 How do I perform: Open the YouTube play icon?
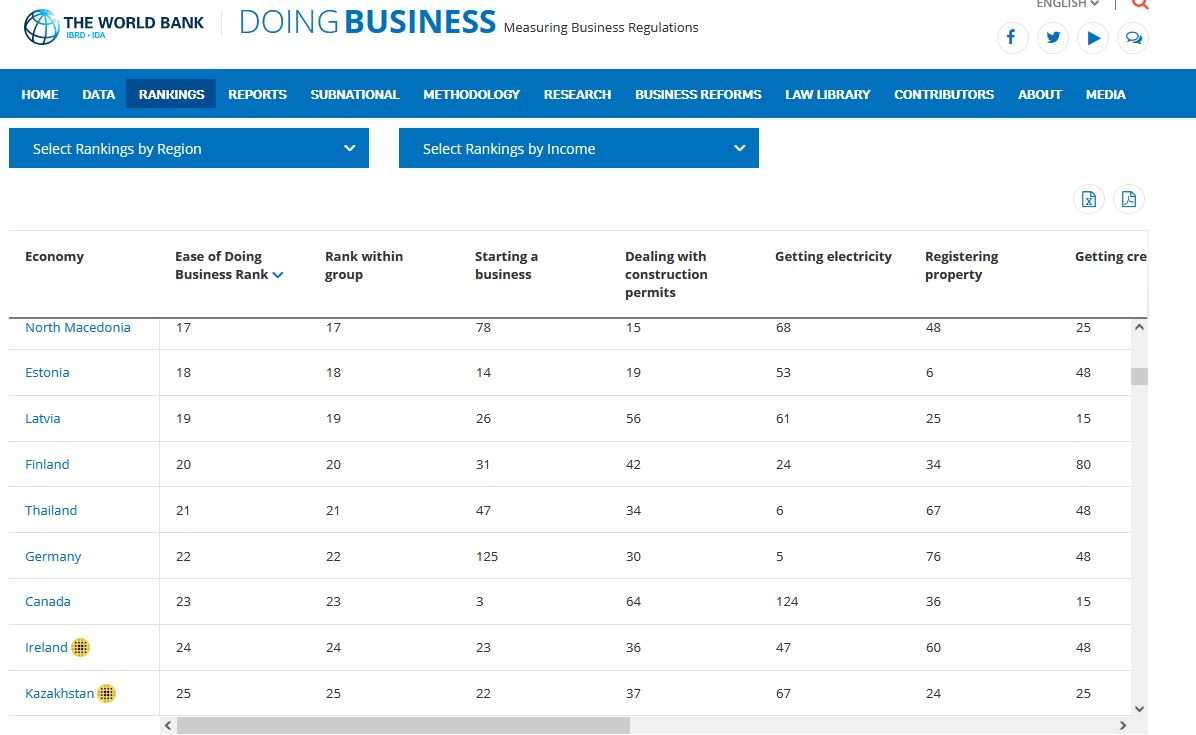pyautogui.click(x=1093, y=37)
